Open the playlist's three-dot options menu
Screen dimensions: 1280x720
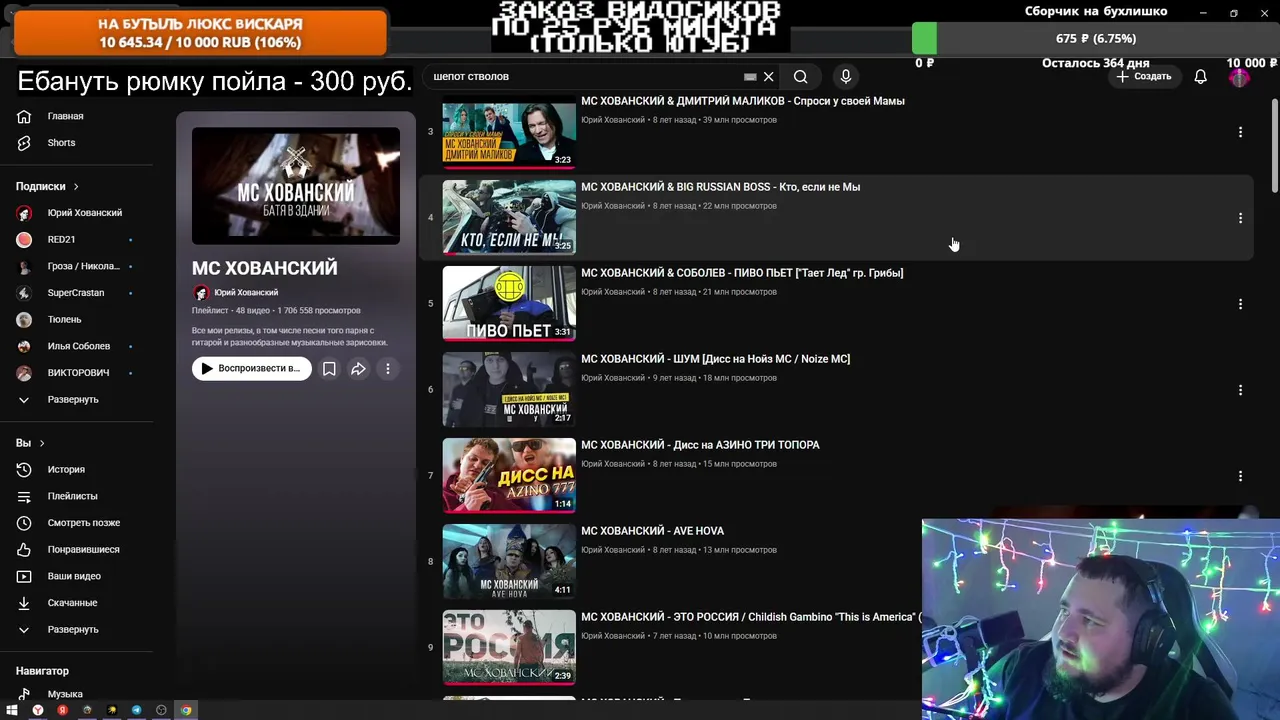pyautogui.click(x=388, y=369)
